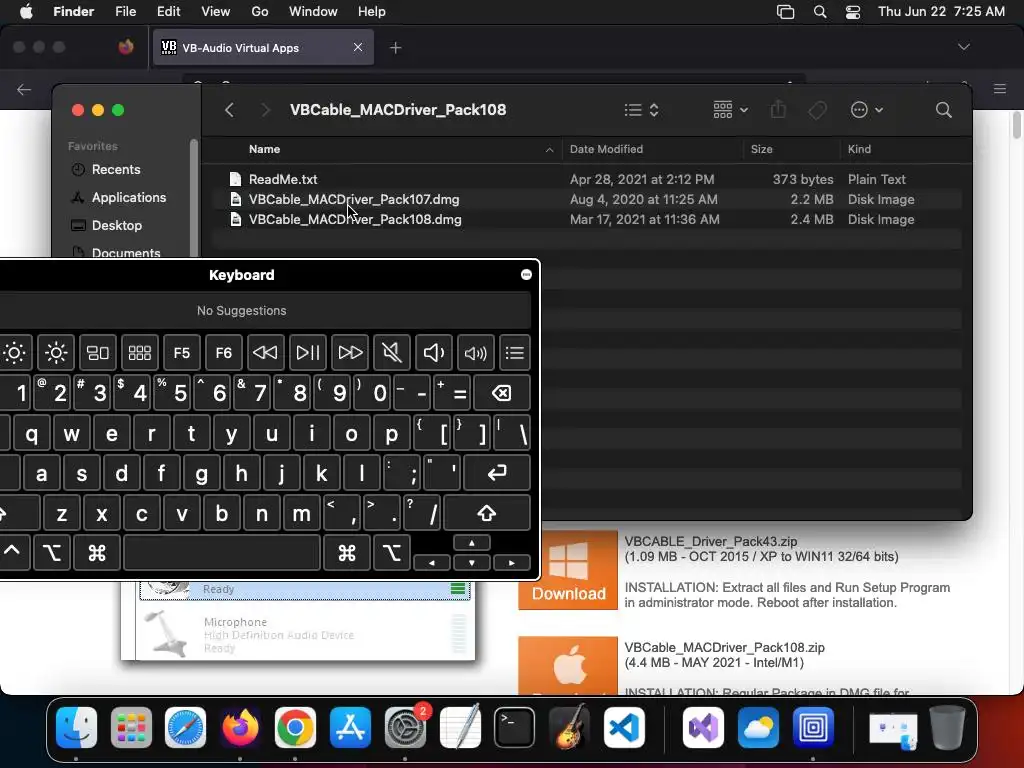Viewport: 1024px width, 768px height.
Task: Open the Go menu
Action: click(260, 12)
